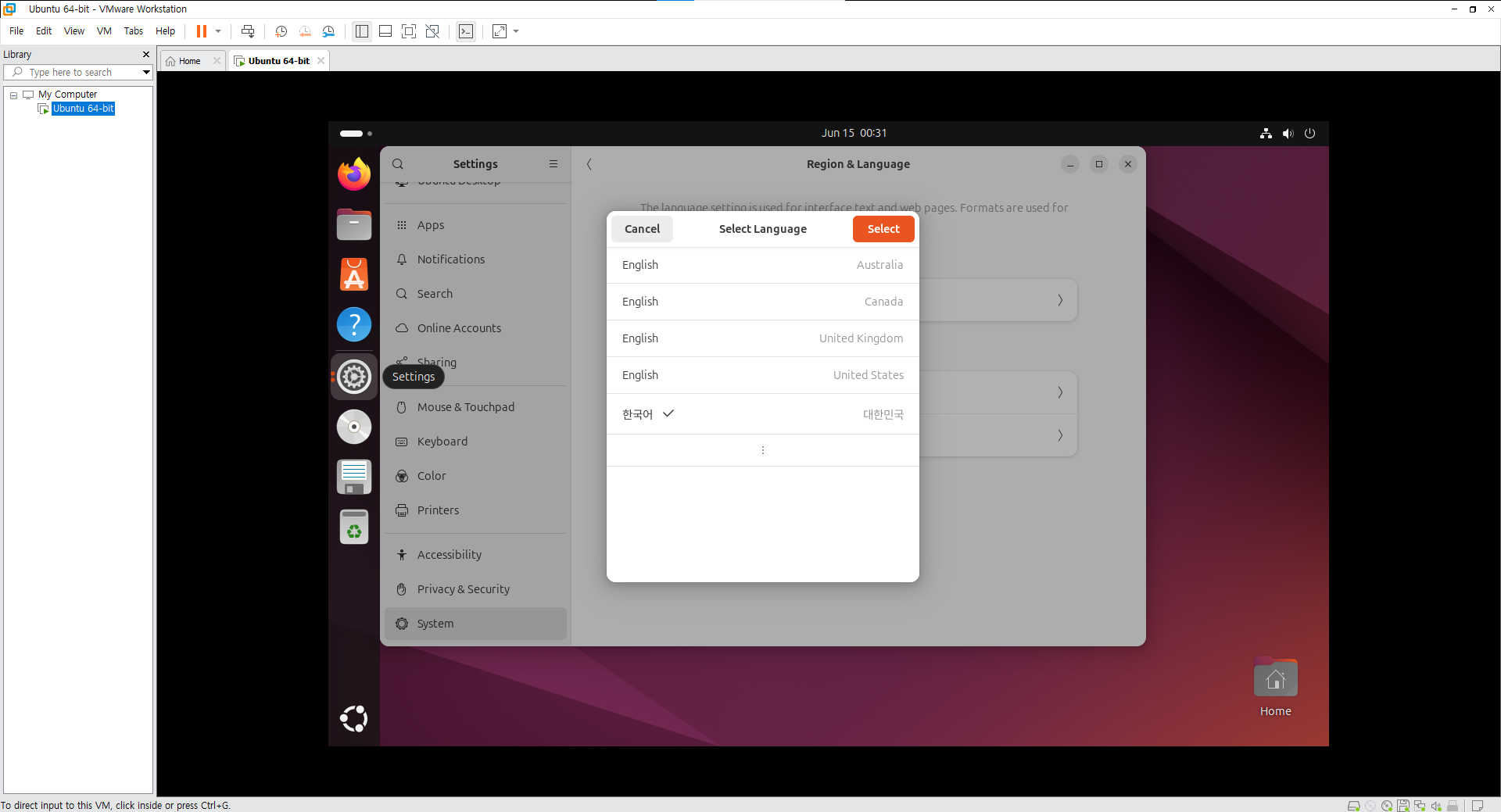Image resolution: width=1501 pixels, height=812 pixels.
Task: Open the Edit menu
Action: pos(44,31)
